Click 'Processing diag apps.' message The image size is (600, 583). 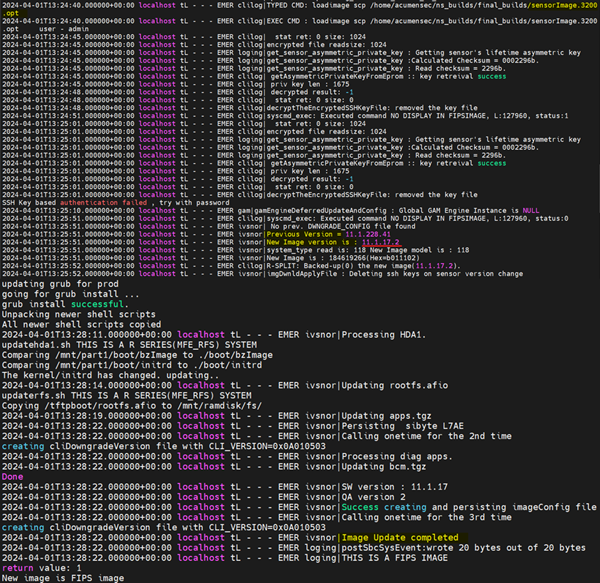pos(397,456)
